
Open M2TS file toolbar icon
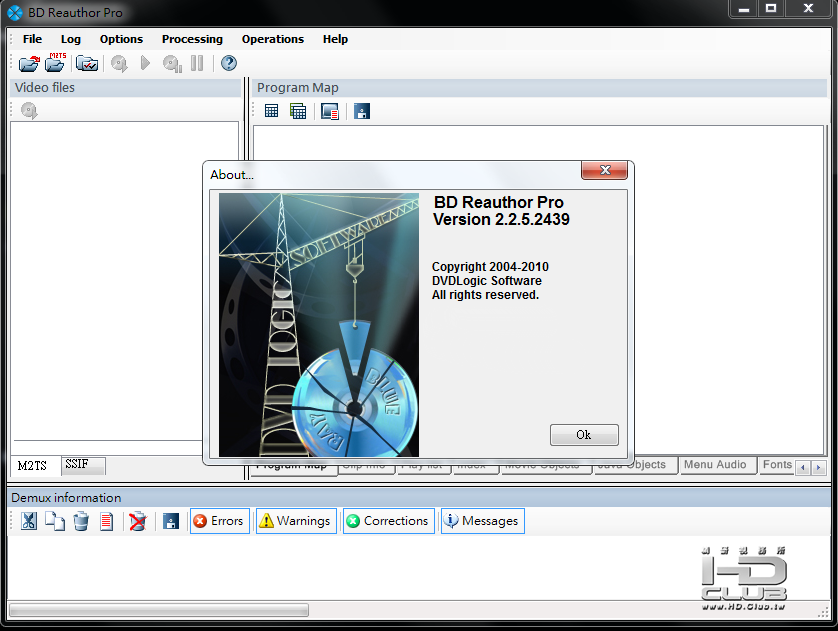(55, 63)
